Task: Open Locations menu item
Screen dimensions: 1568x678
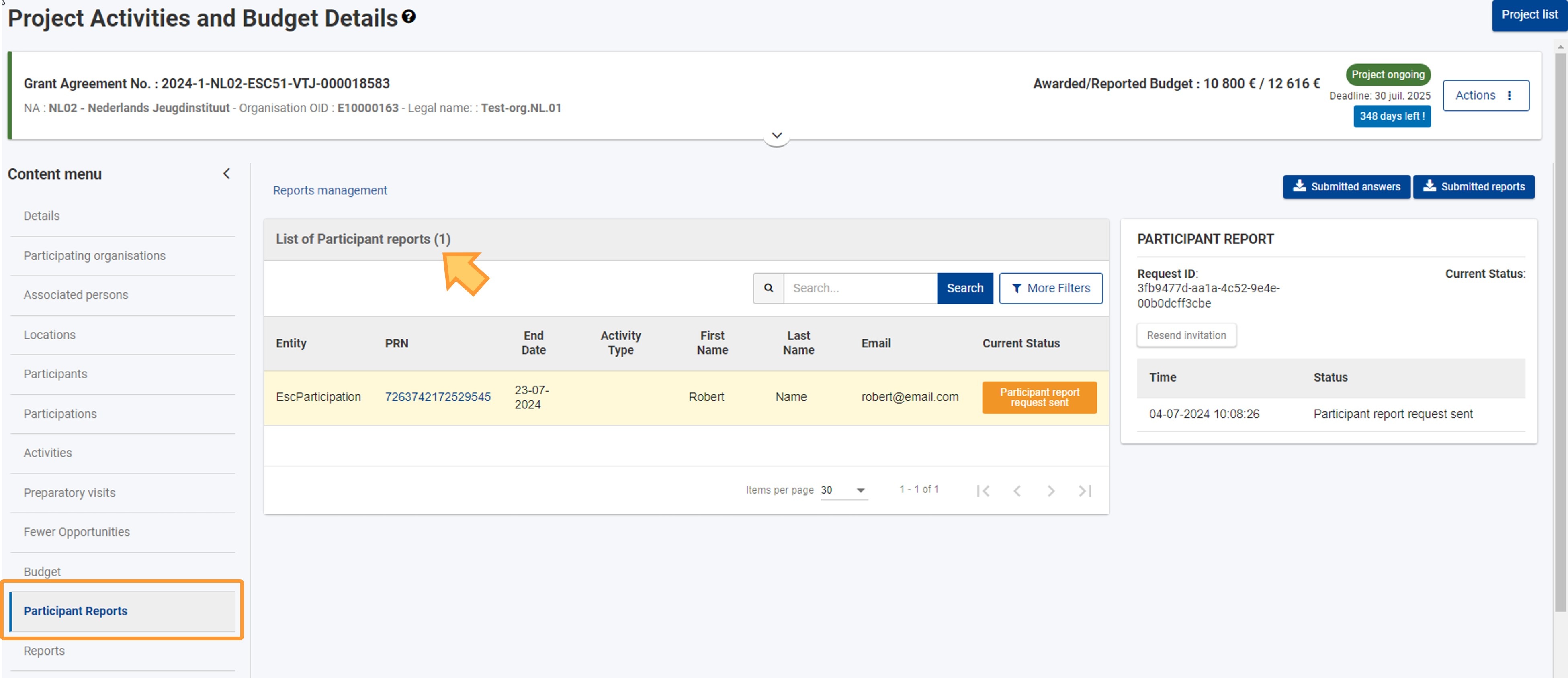Action: [122, 335]
